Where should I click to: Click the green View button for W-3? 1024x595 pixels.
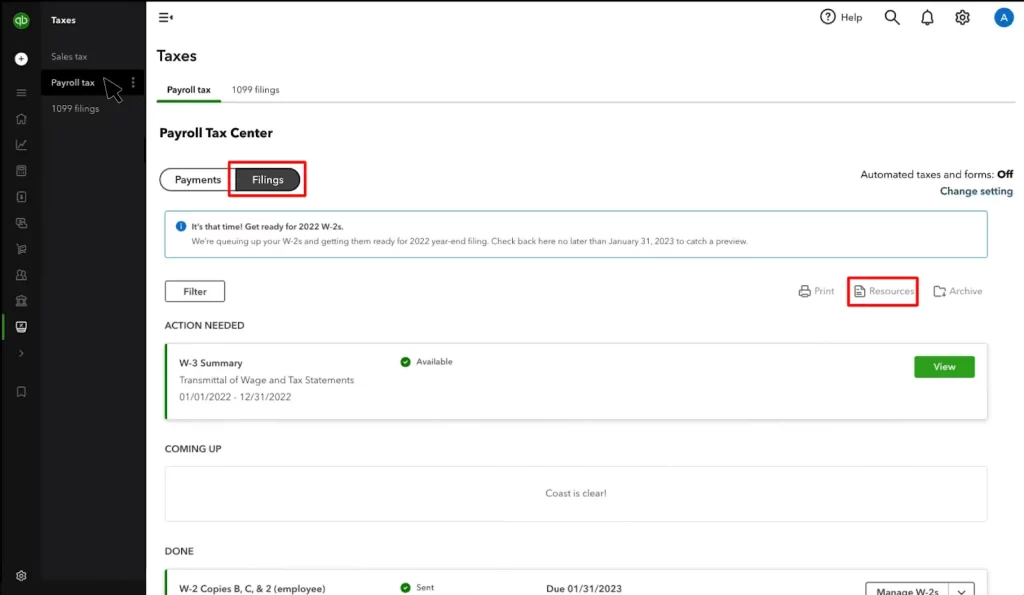coord(944,367)
